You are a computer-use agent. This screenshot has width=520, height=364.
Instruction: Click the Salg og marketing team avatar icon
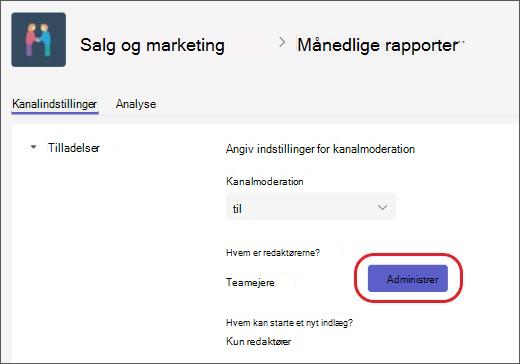tap(39, 40)
